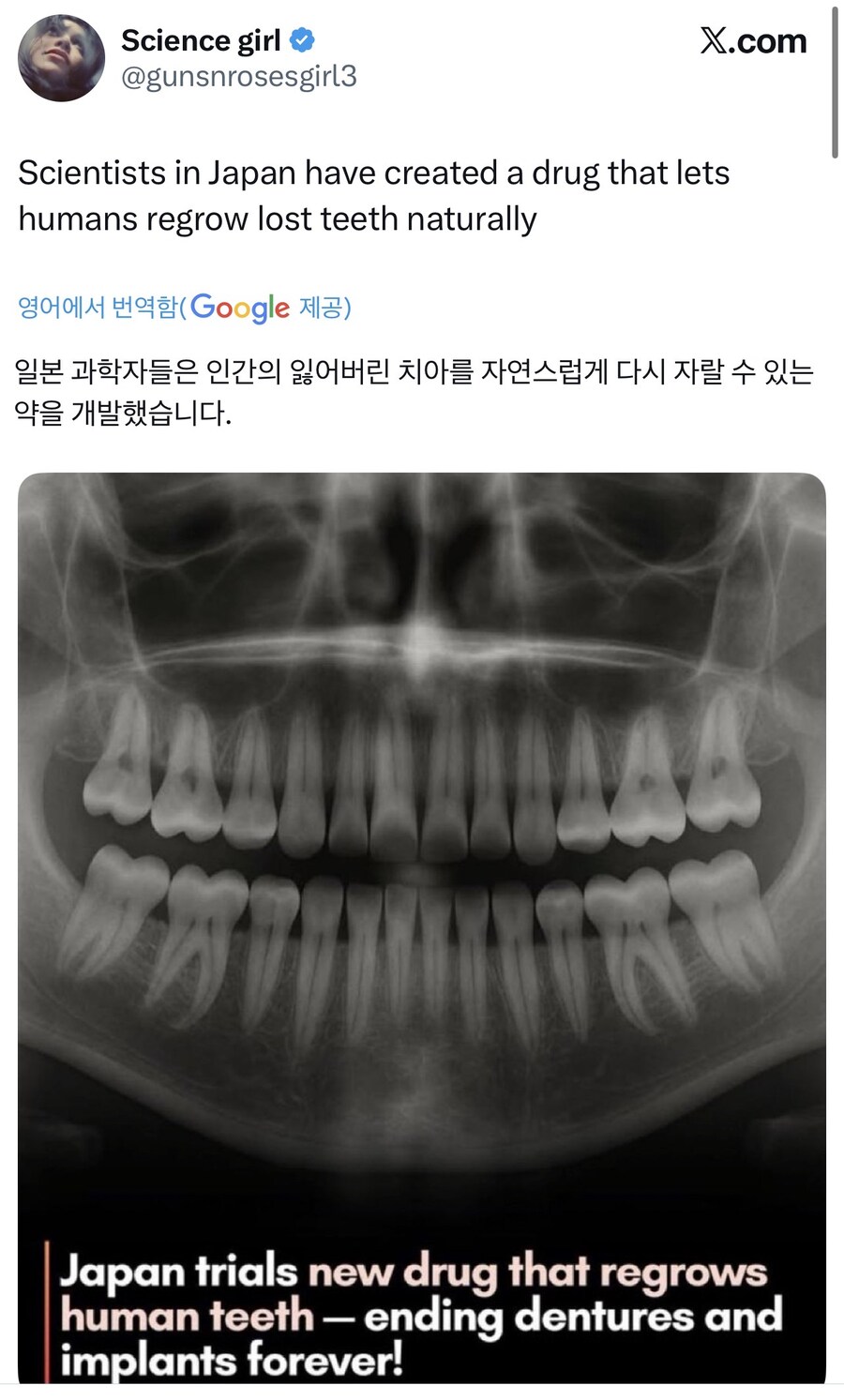Click the vertical scrollbar on the right
Screen dimensions: 844x1400
coord(834,83)
